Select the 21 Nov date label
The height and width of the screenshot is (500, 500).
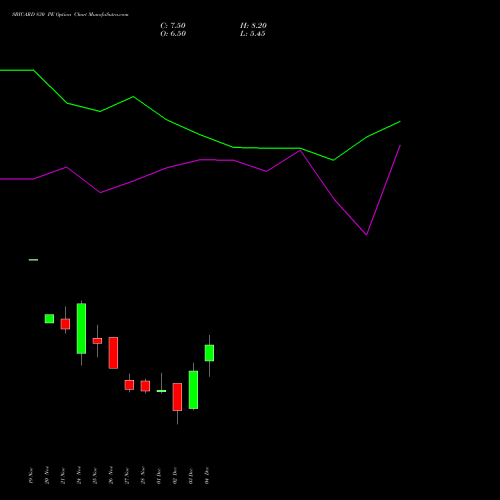[63, 476]
